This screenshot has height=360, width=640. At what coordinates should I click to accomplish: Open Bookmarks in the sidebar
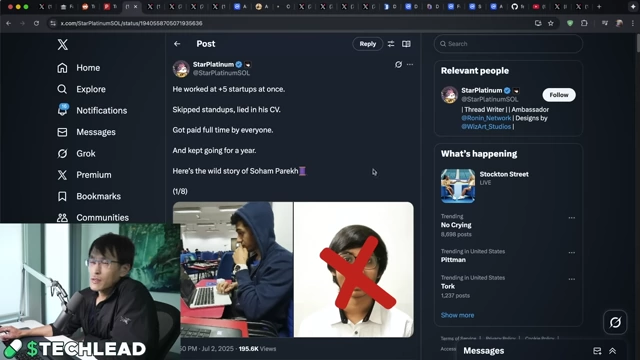[x=89, y=196]
